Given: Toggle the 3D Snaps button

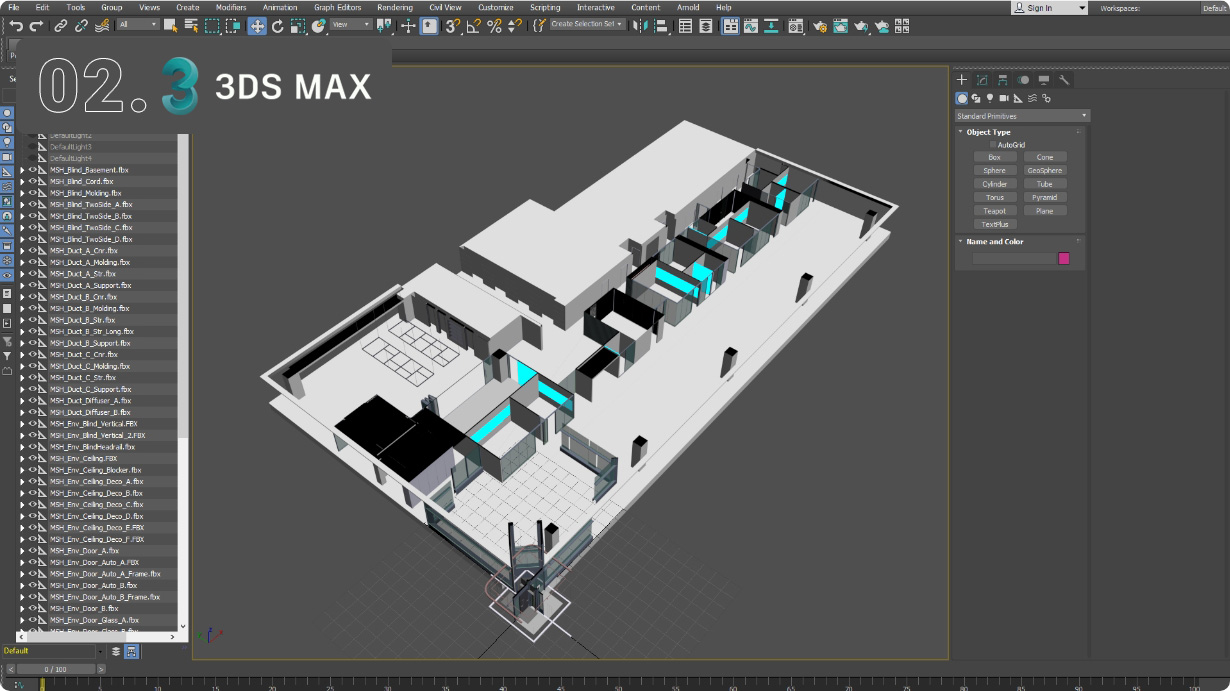Looking at the screenshot, I should (x=453, y=26).
